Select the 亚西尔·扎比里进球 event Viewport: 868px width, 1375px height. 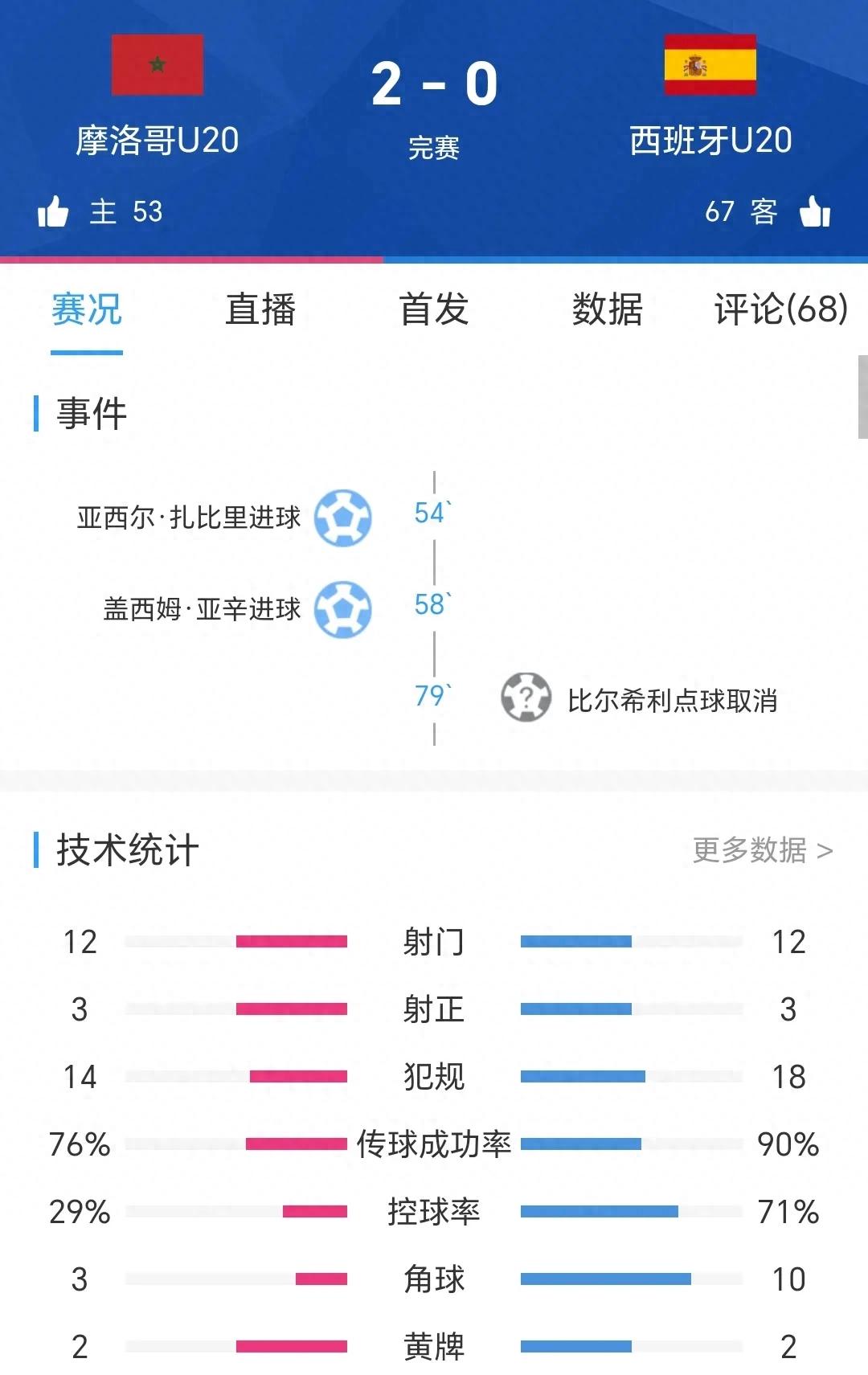point(189,518)
